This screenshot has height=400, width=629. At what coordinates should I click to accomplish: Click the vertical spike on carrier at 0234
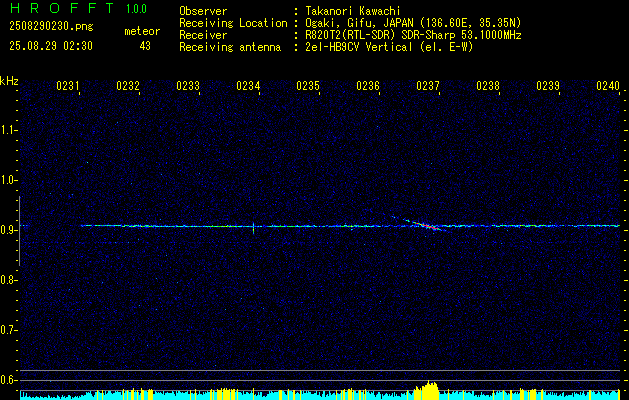pyautogui.click(x=253, y=228)
